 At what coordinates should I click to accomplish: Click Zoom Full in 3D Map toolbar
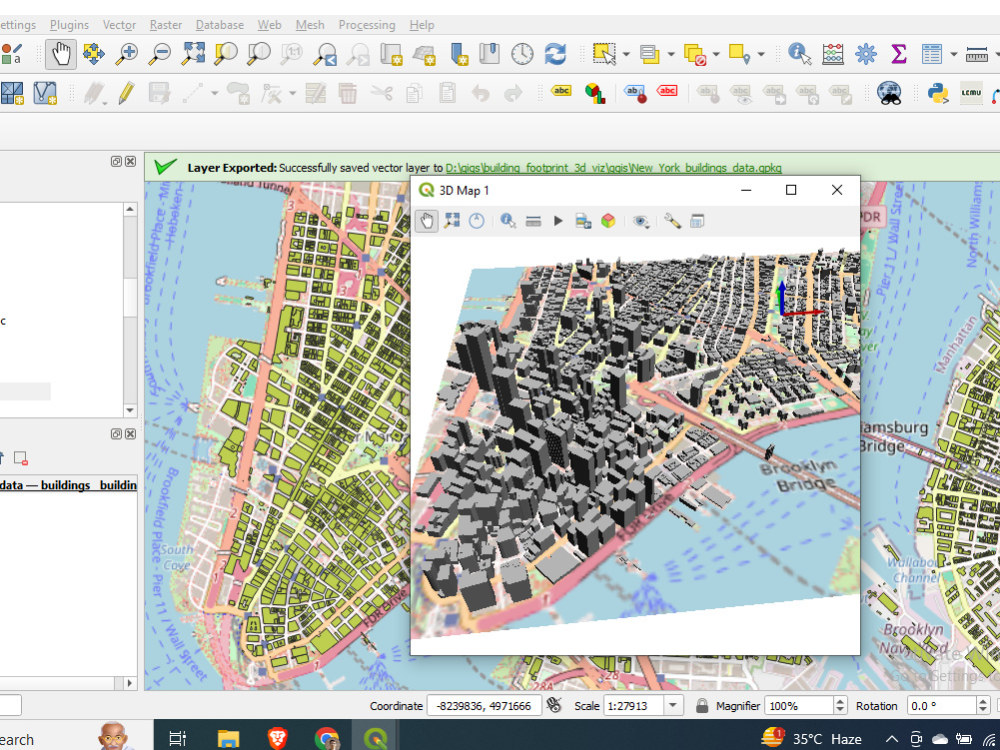point(452,221)
